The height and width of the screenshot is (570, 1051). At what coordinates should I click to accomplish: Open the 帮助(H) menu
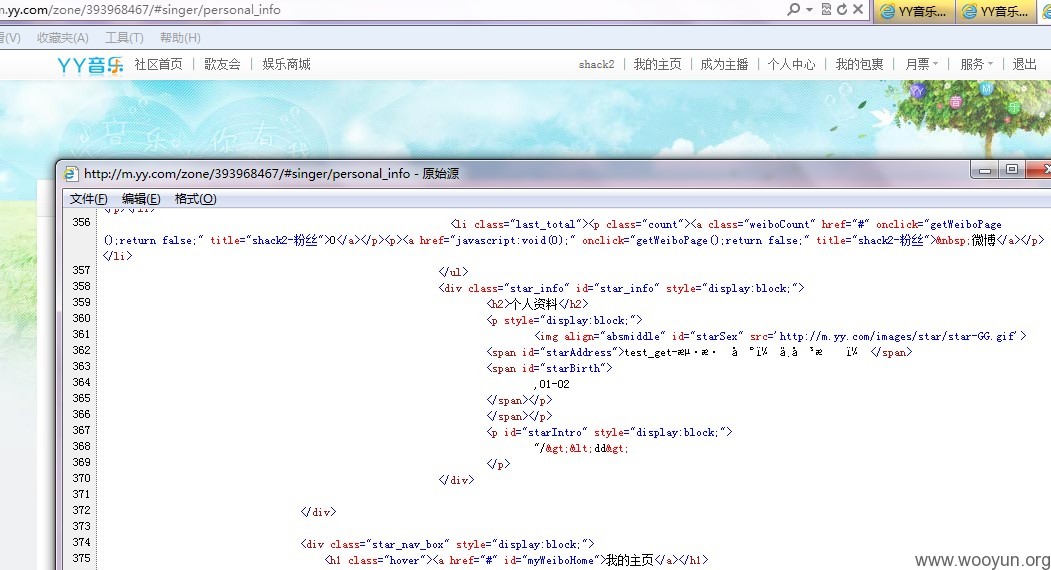point(180,38)
